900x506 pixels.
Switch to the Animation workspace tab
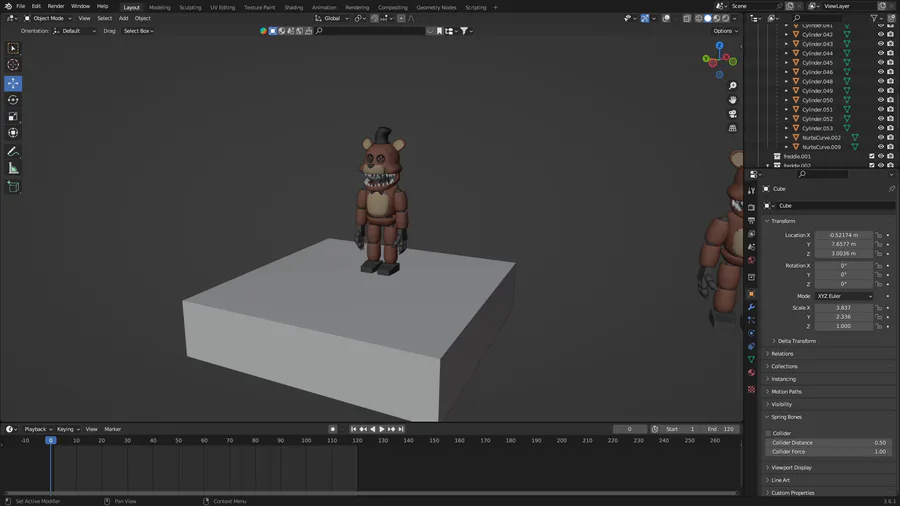click(324, 7)
